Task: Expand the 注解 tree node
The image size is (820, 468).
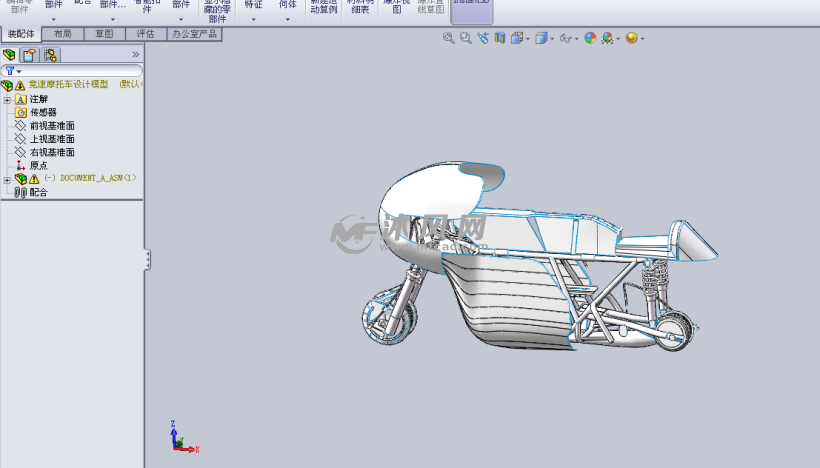Action: coord(7,99)
